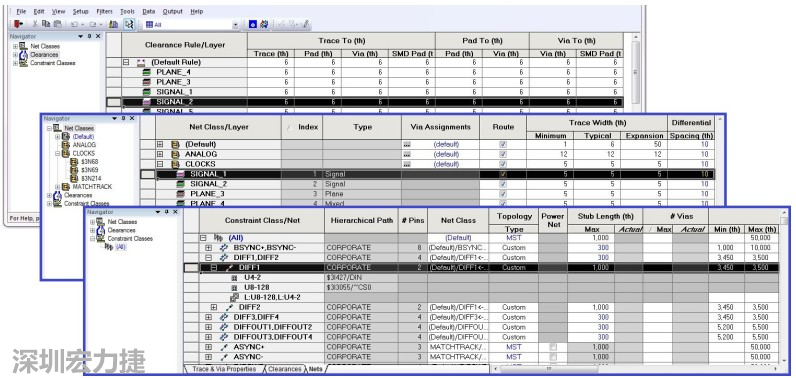Collapse the CLOCKS net class row
796x378 pixels.
[160, 164]
